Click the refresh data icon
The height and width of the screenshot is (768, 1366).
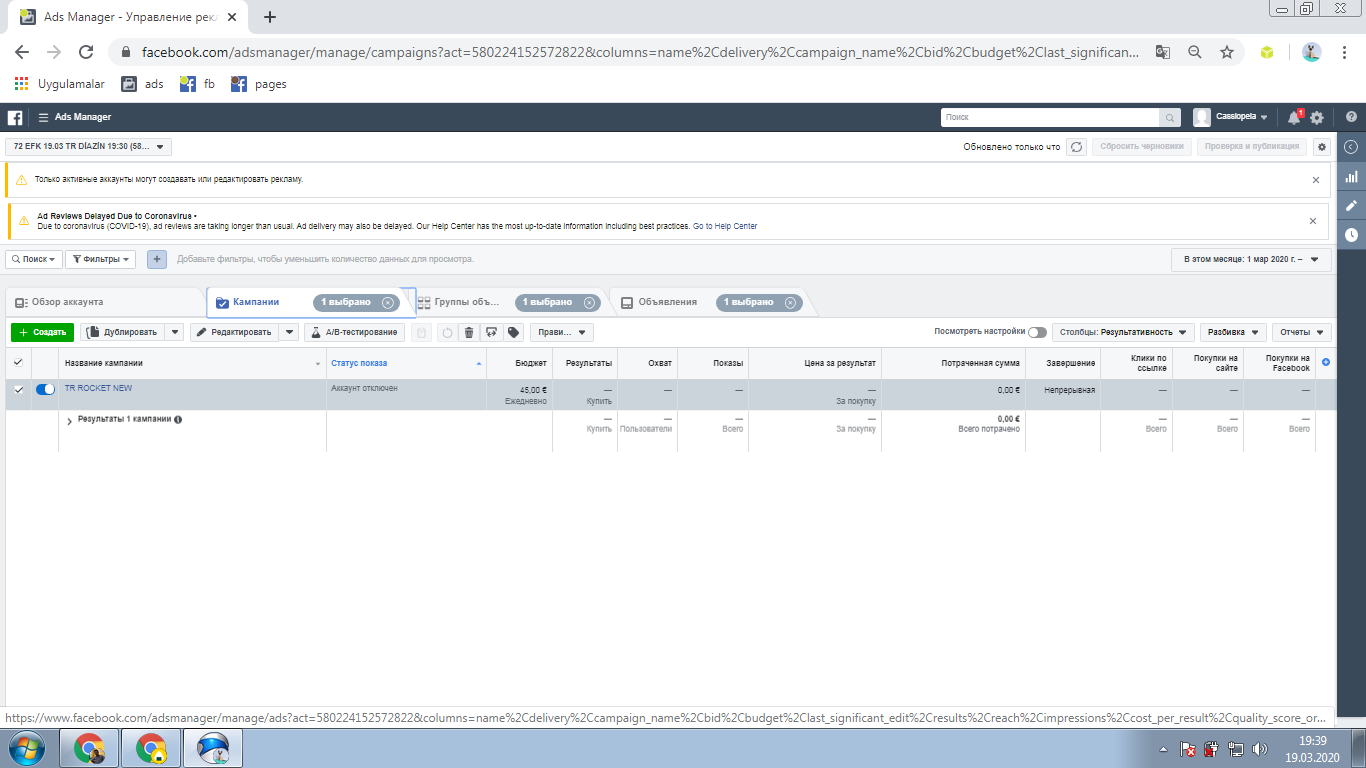pos(1076,147)
